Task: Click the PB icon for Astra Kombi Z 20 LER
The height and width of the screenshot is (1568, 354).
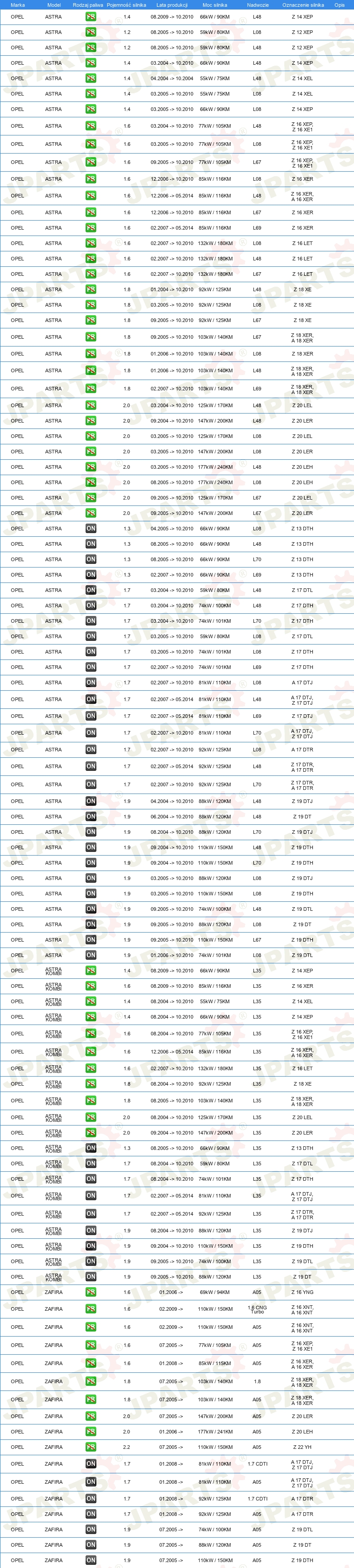Action: click(x=91, y=1133)
